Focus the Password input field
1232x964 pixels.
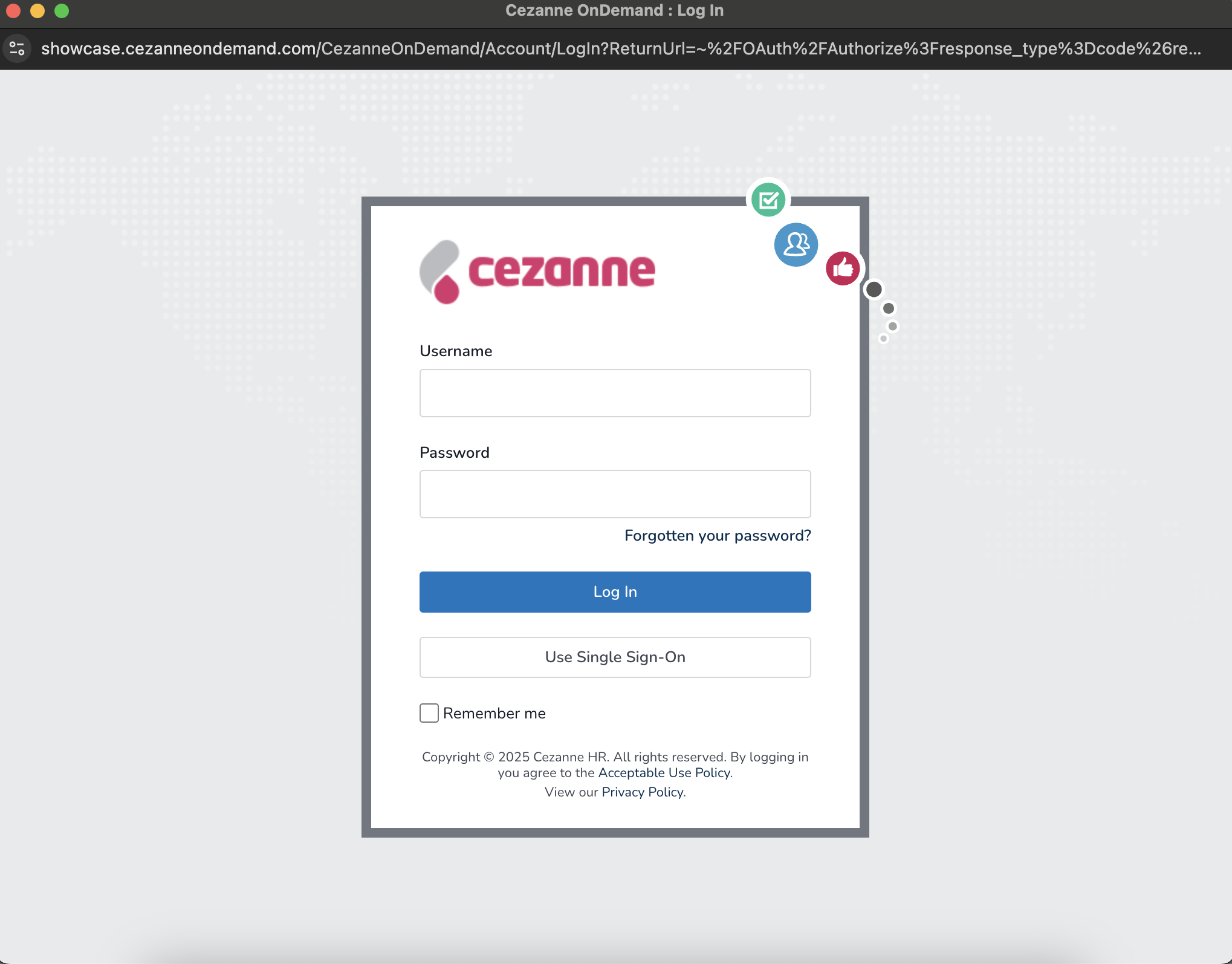[615, 494]
